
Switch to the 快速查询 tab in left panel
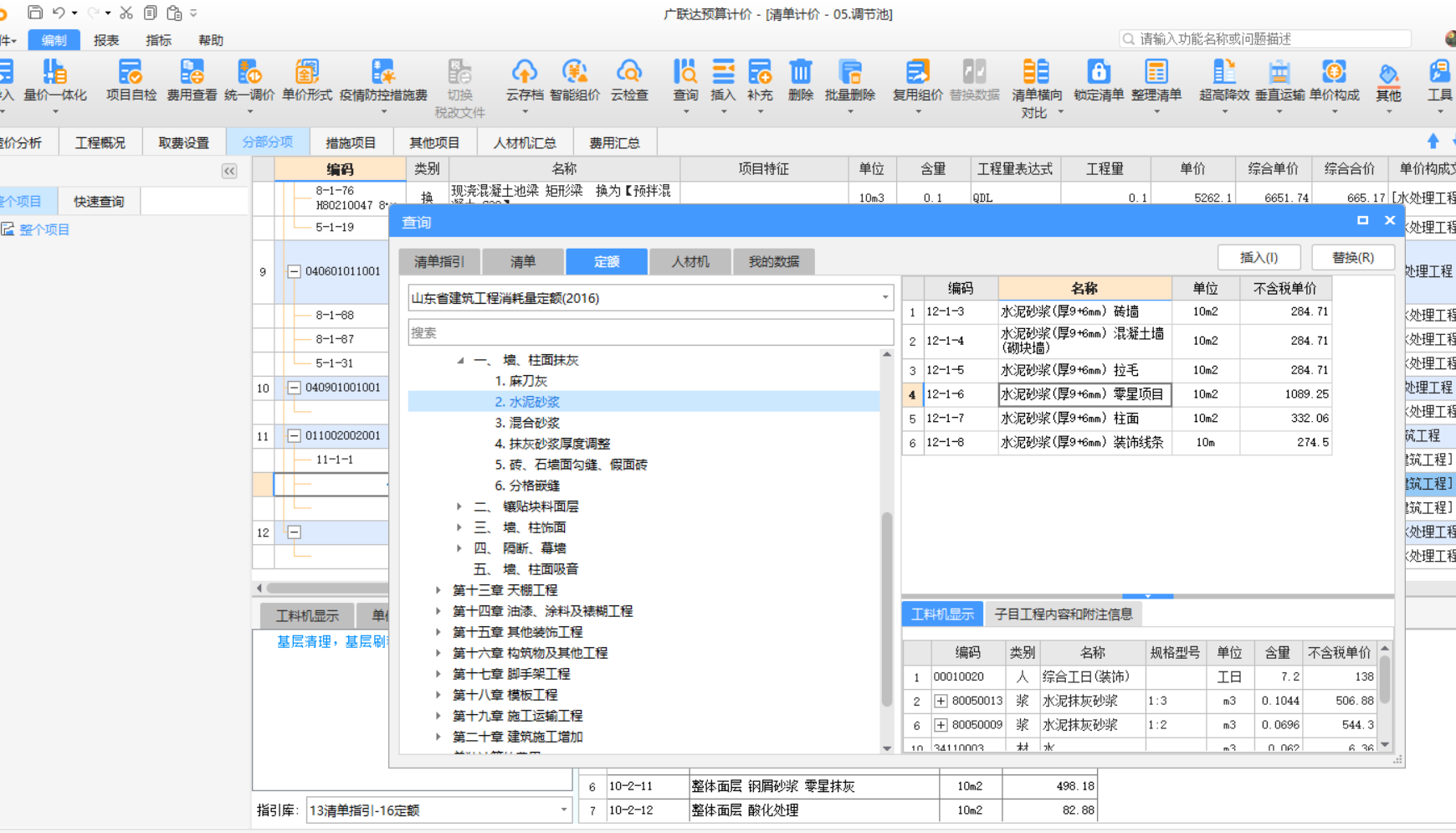click(x=99, y=201)
